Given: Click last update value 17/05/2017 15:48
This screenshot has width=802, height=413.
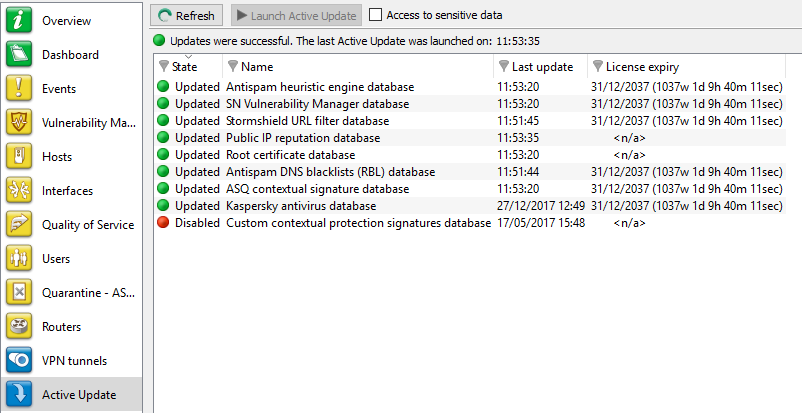Looking at the screenshot, I should pos(541,223).
